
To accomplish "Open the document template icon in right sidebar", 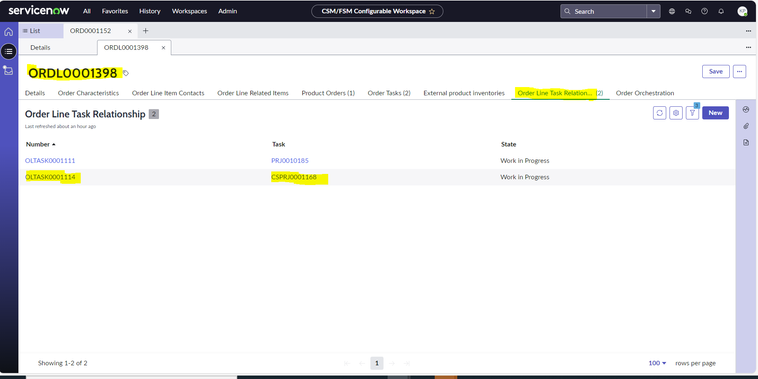I will tap(746, 143).
